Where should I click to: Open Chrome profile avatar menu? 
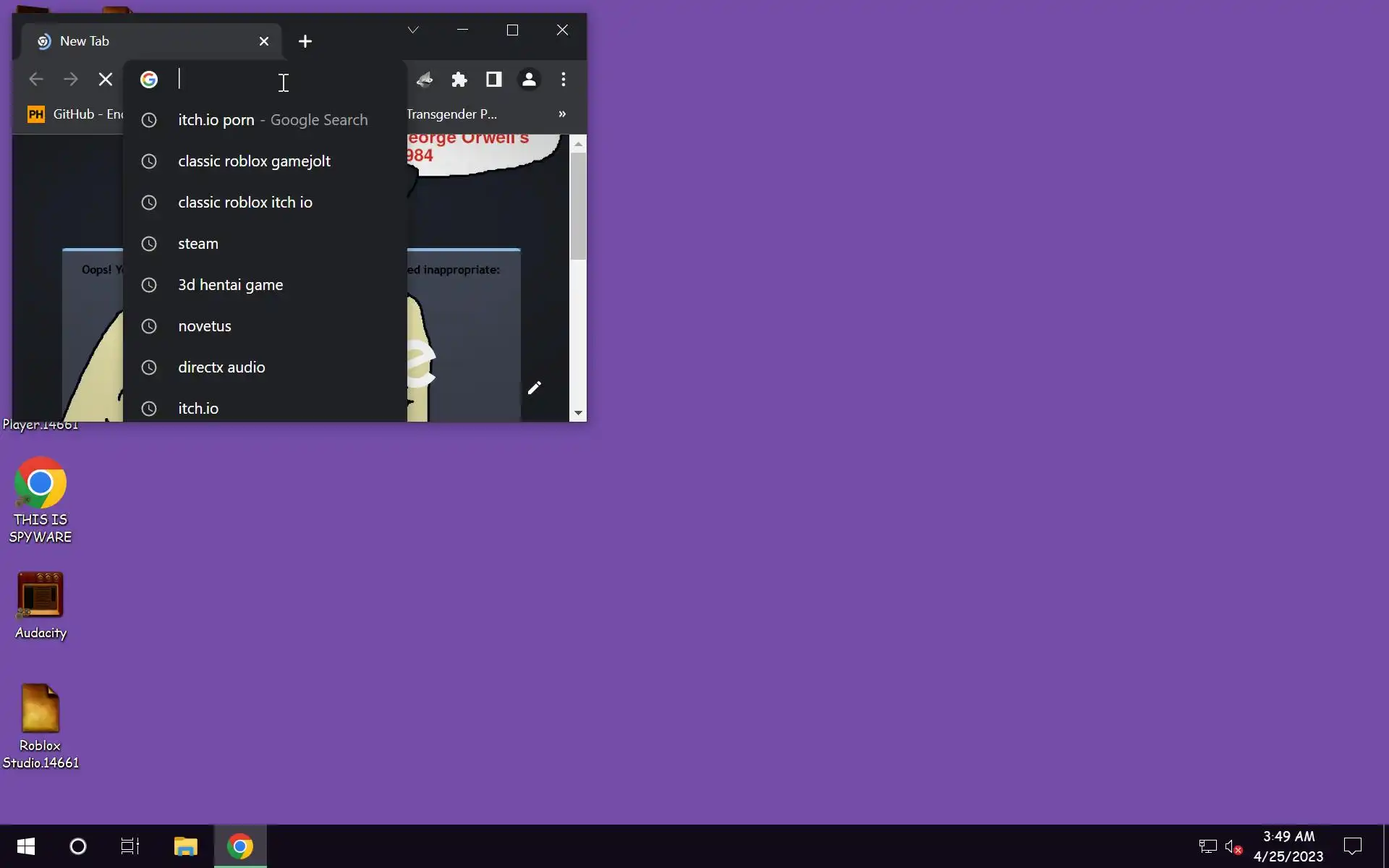point(529,80)
